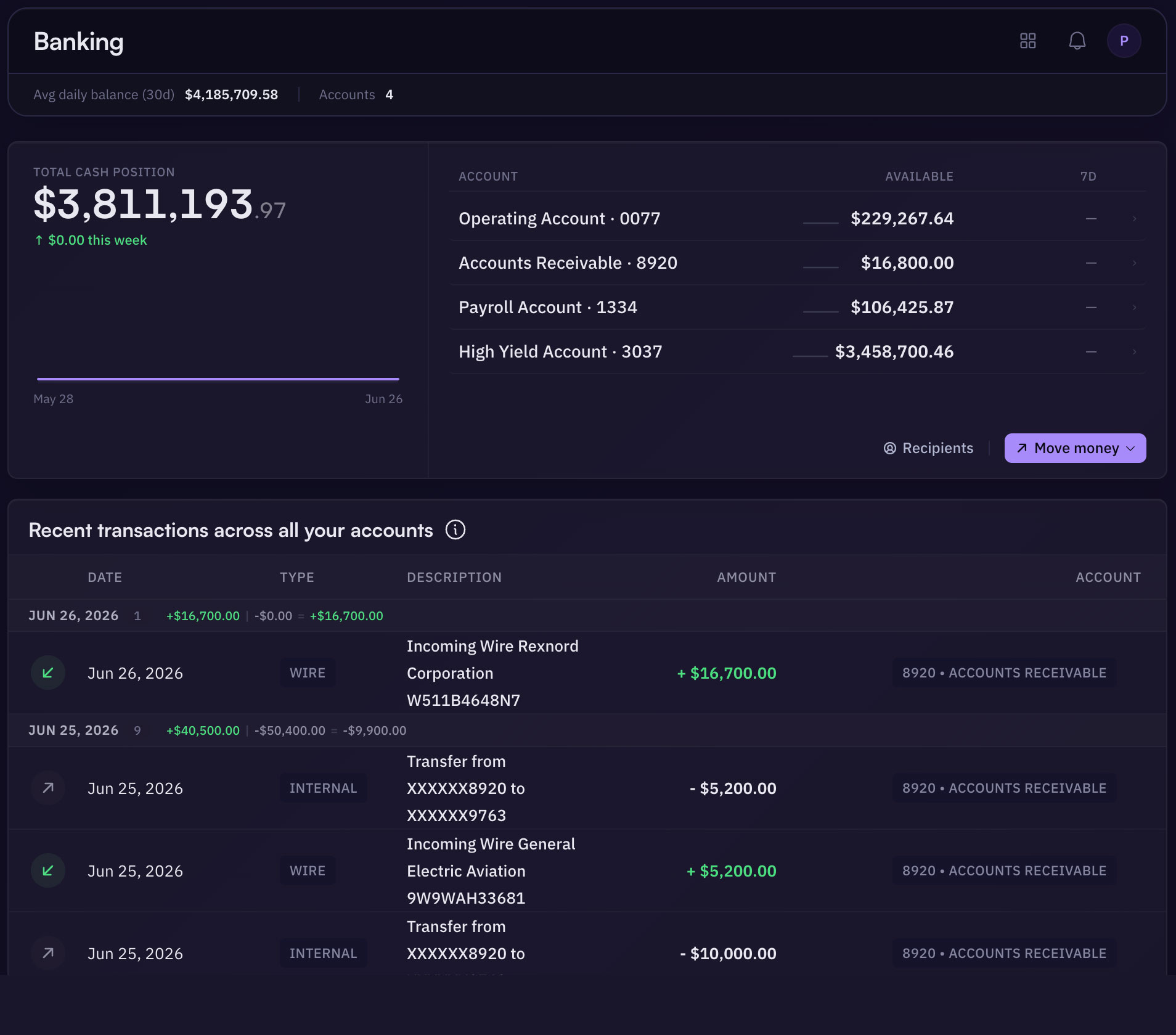Click the outgoing arrow icon for $10,000.00 transfer
The image size is (1176, 1035).
(x=48, y=953)
